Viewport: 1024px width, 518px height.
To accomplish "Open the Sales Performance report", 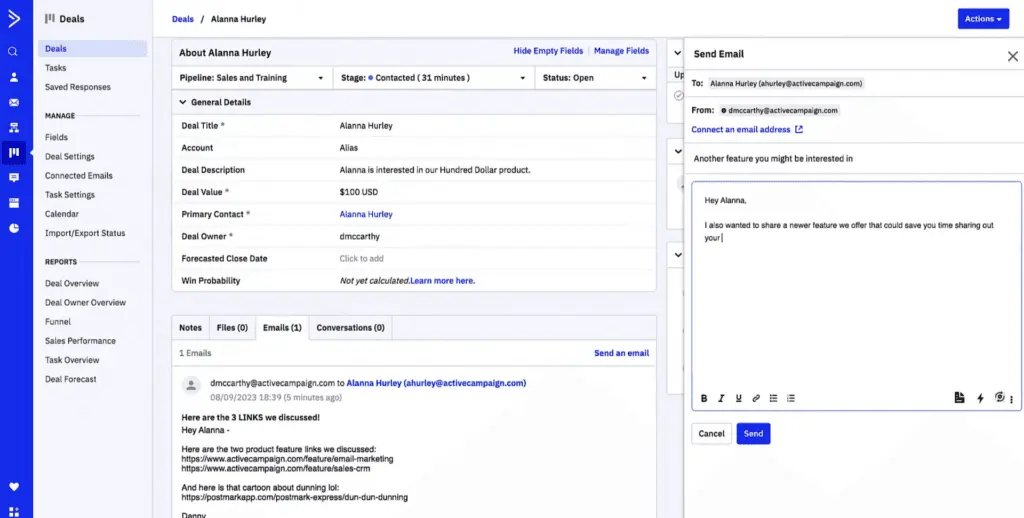I will pyautogui.click(x=80, y=341).
